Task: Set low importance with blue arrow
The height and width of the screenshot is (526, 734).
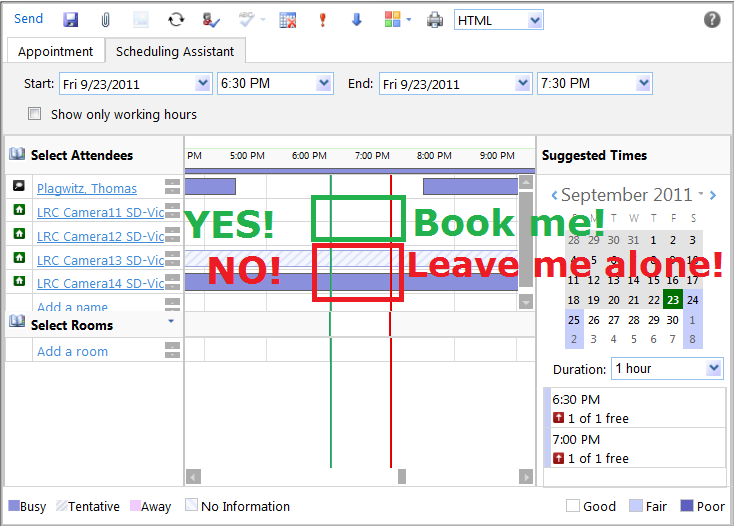Action: click(x=356, y=20)
